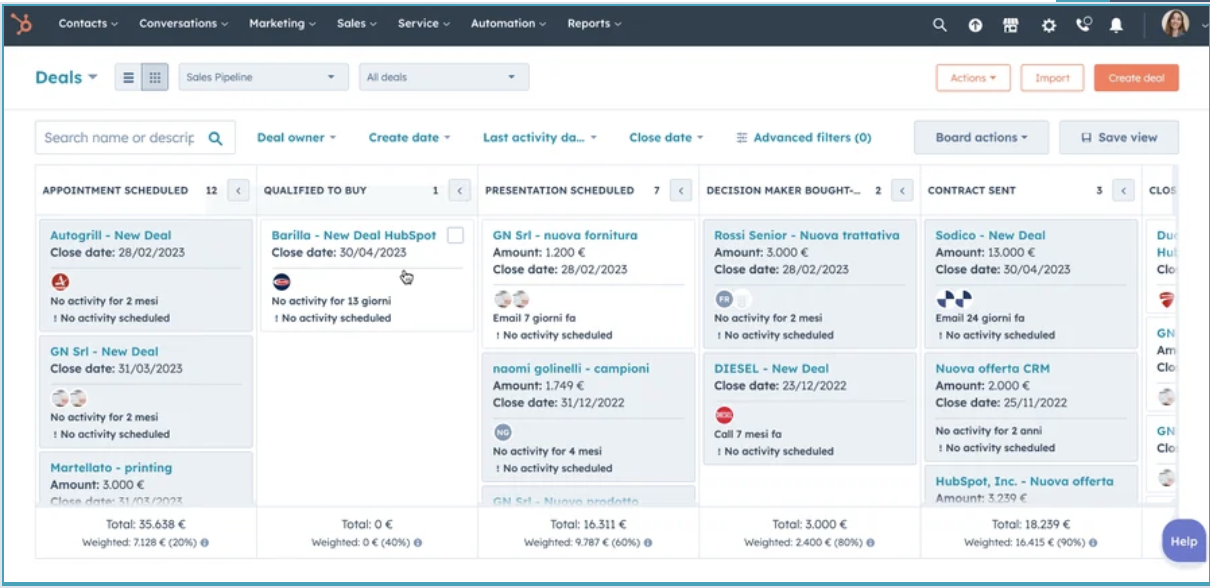Open the Close date filter
The image size is (1210, 588).
coord(666,138)
